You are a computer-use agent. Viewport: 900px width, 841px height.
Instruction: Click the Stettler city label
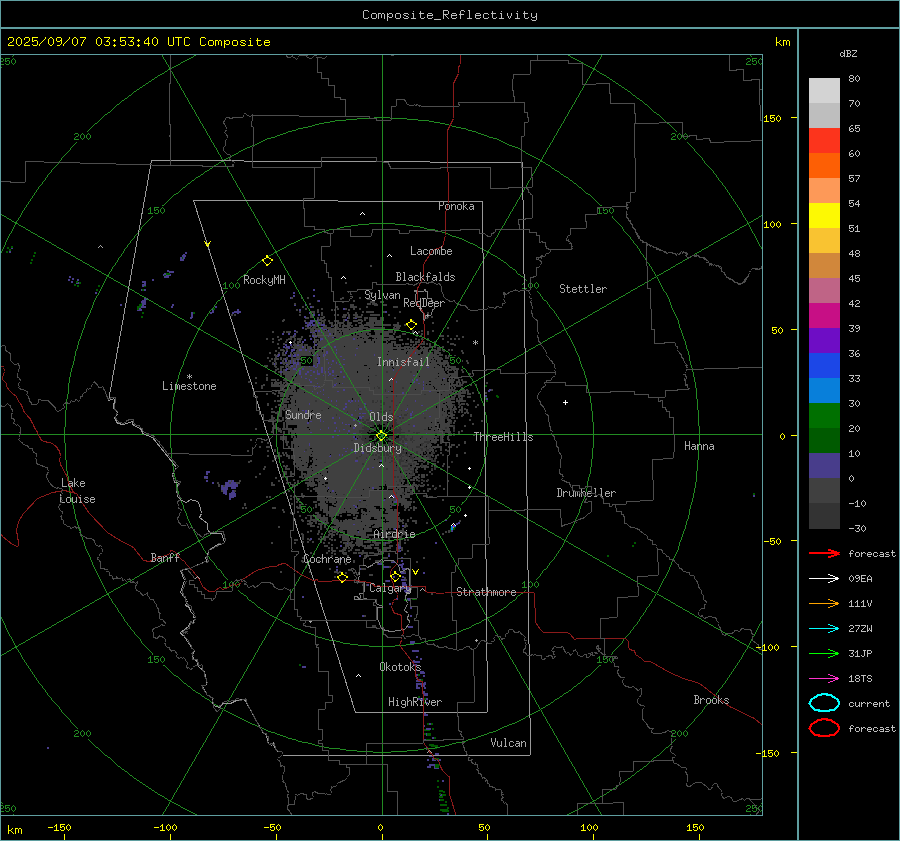(583, 289)
